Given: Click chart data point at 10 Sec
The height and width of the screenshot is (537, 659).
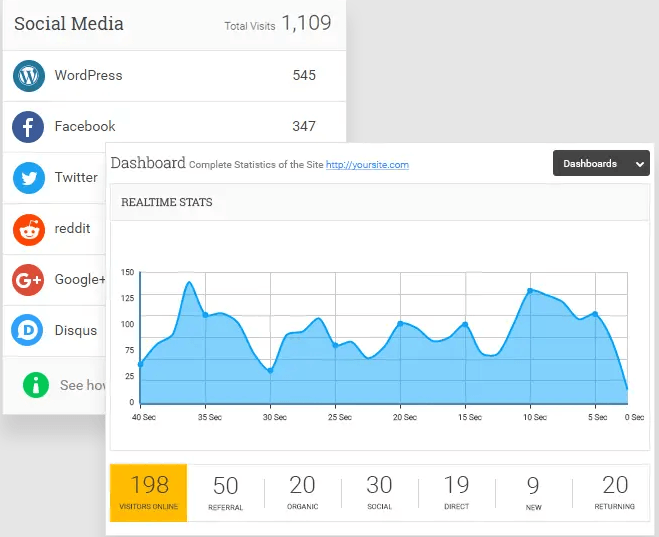Looking at the screenshot, I should coord(530,291).
